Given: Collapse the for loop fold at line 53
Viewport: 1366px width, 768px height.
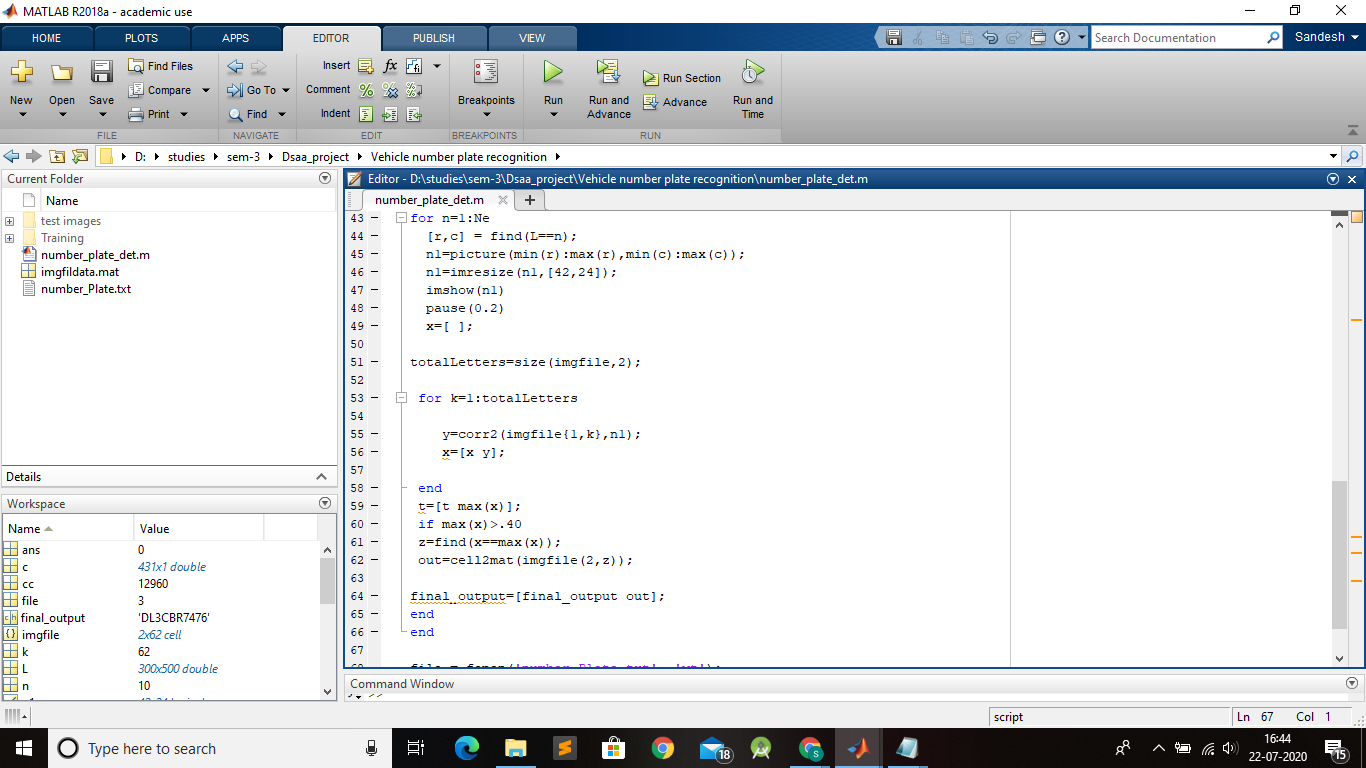Looking at the screenshot, I should pyautogui.click(x=401, y=398).
